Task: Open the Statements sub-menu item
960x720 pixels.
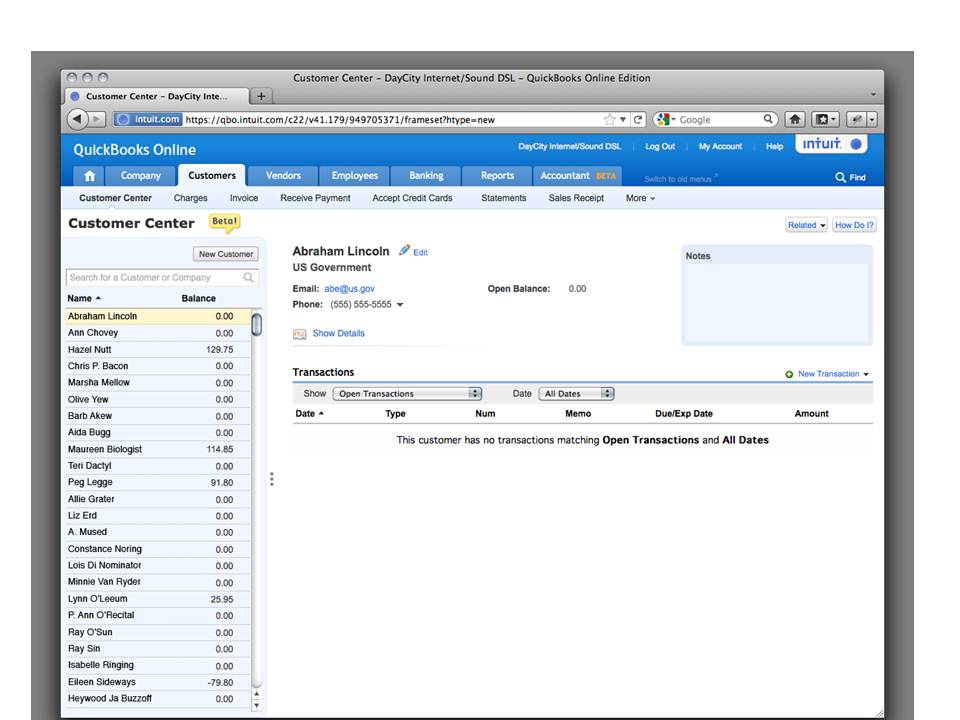Action: tap(503, 198)
